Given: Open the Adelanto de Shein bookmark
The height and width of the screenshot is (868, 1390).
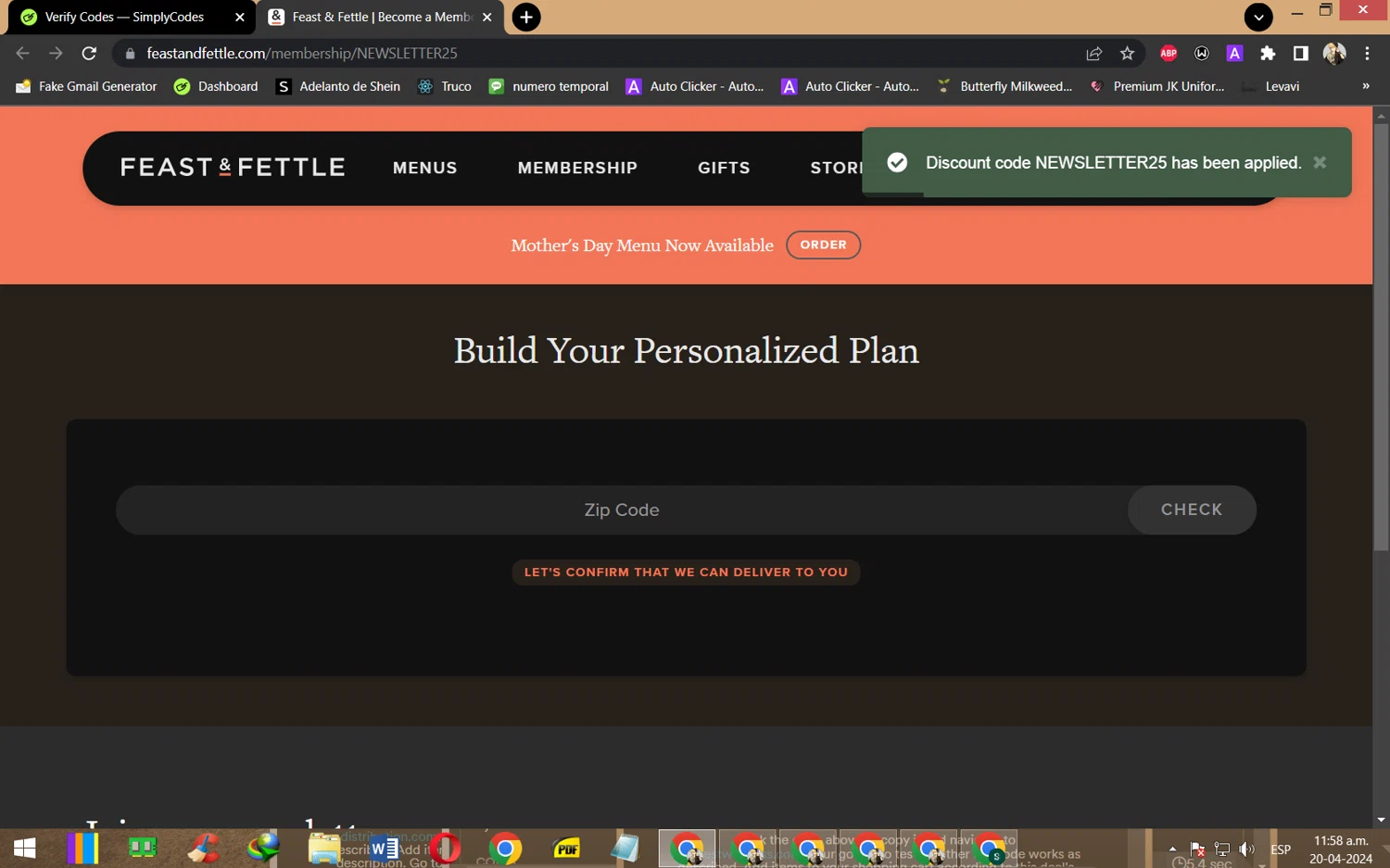Looking at the screenshot, I should pyautogui.click(x=338, y=86).
